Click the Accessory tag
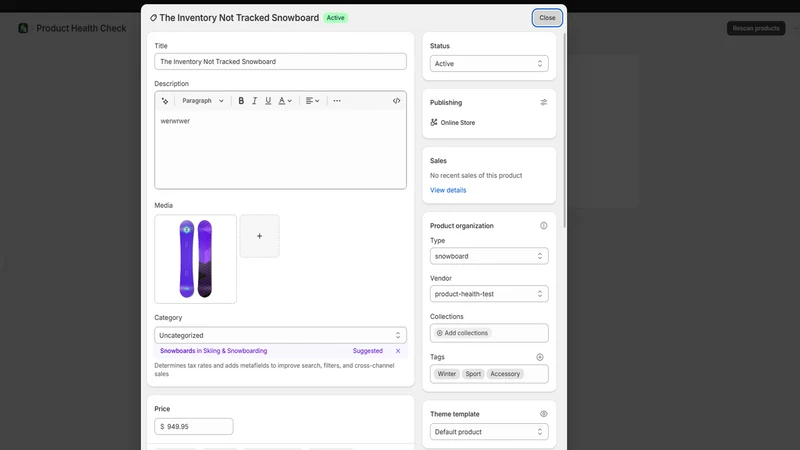Image resolution: width=800 pixels, height=450 pixels. tap(505, 374)
